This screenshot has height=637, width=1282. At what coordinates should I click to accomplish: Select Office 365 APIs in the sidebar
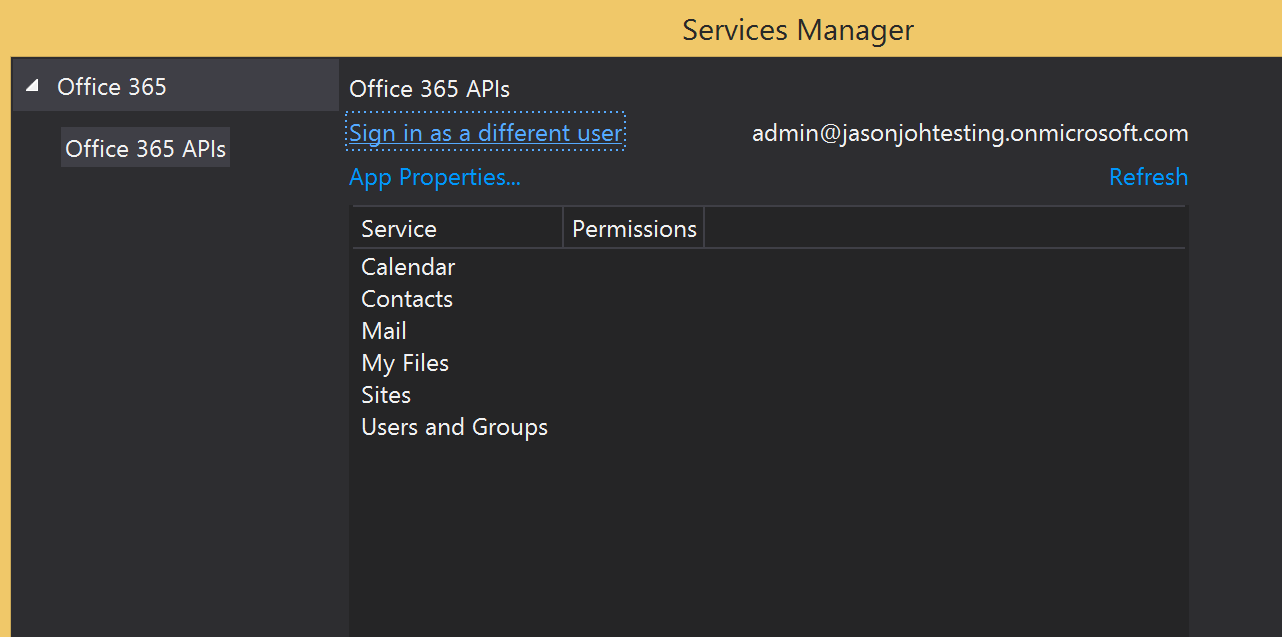(x=145, y=149)
